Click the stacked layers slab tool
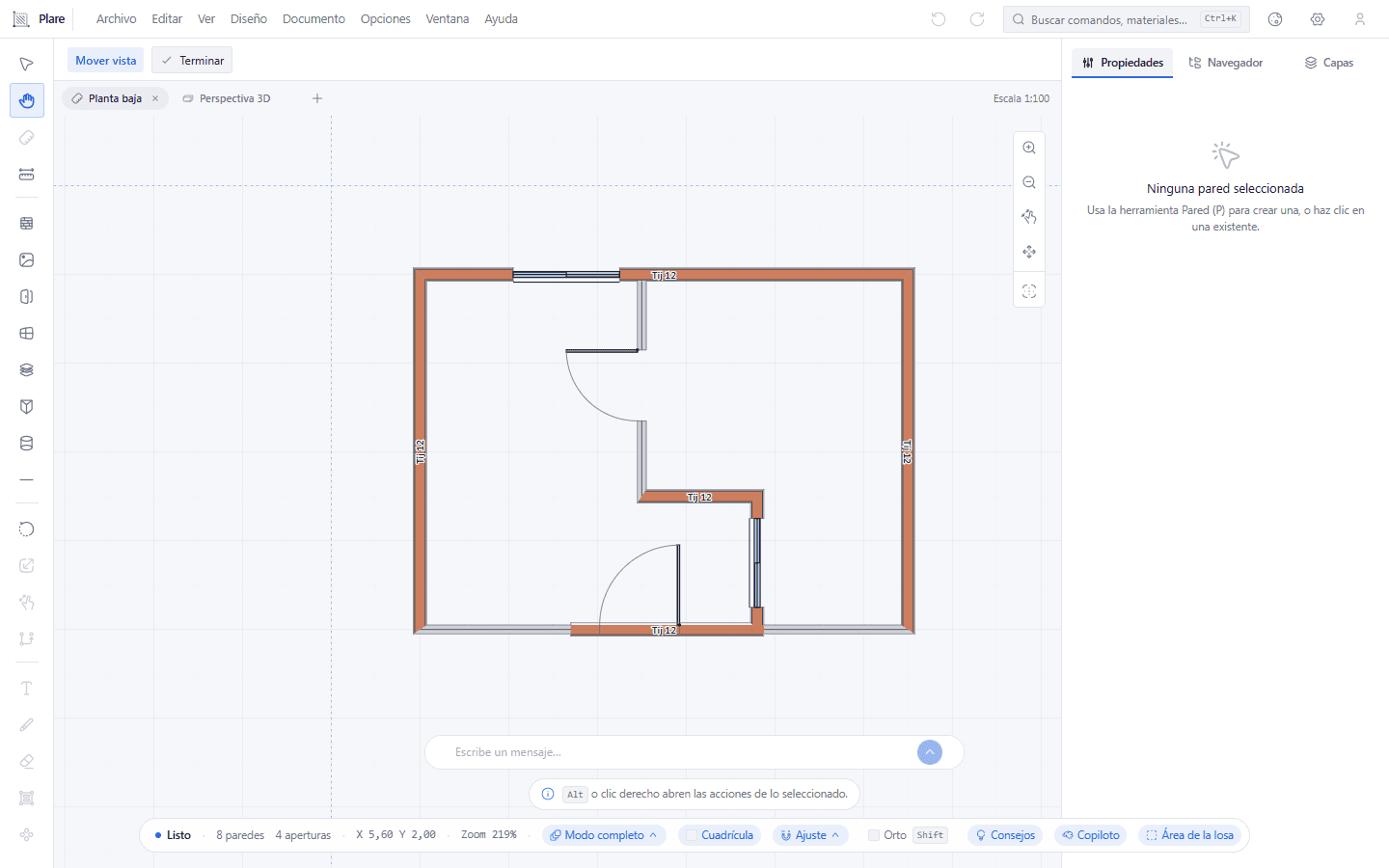Image resolution: width=1389 pixels, height=868 pixels. tap(27, 369)
